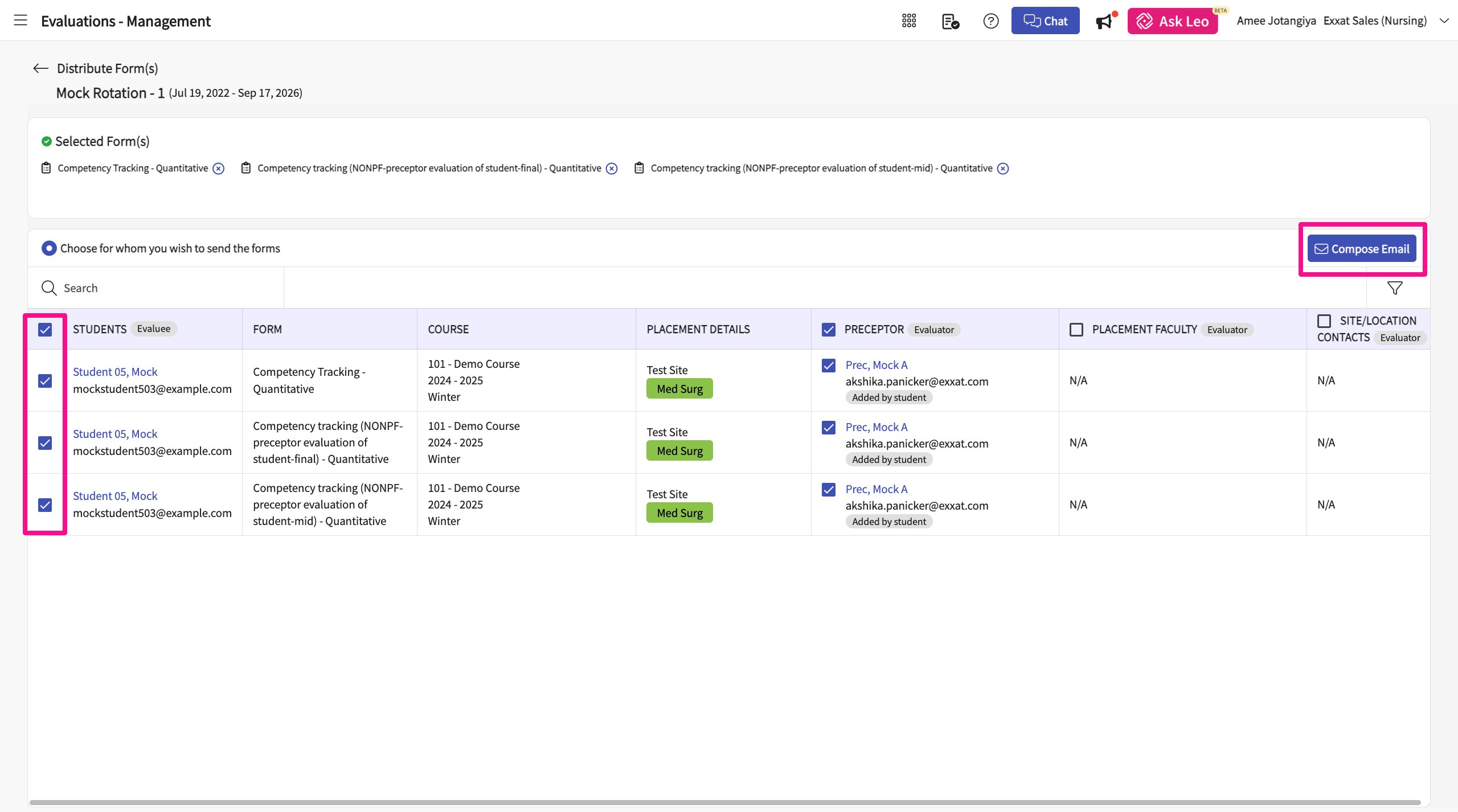Remove the Competency Tracking - Quantitative form
Image resolution: width=1458 pixels, height=812 pixels.
[219, 169]
